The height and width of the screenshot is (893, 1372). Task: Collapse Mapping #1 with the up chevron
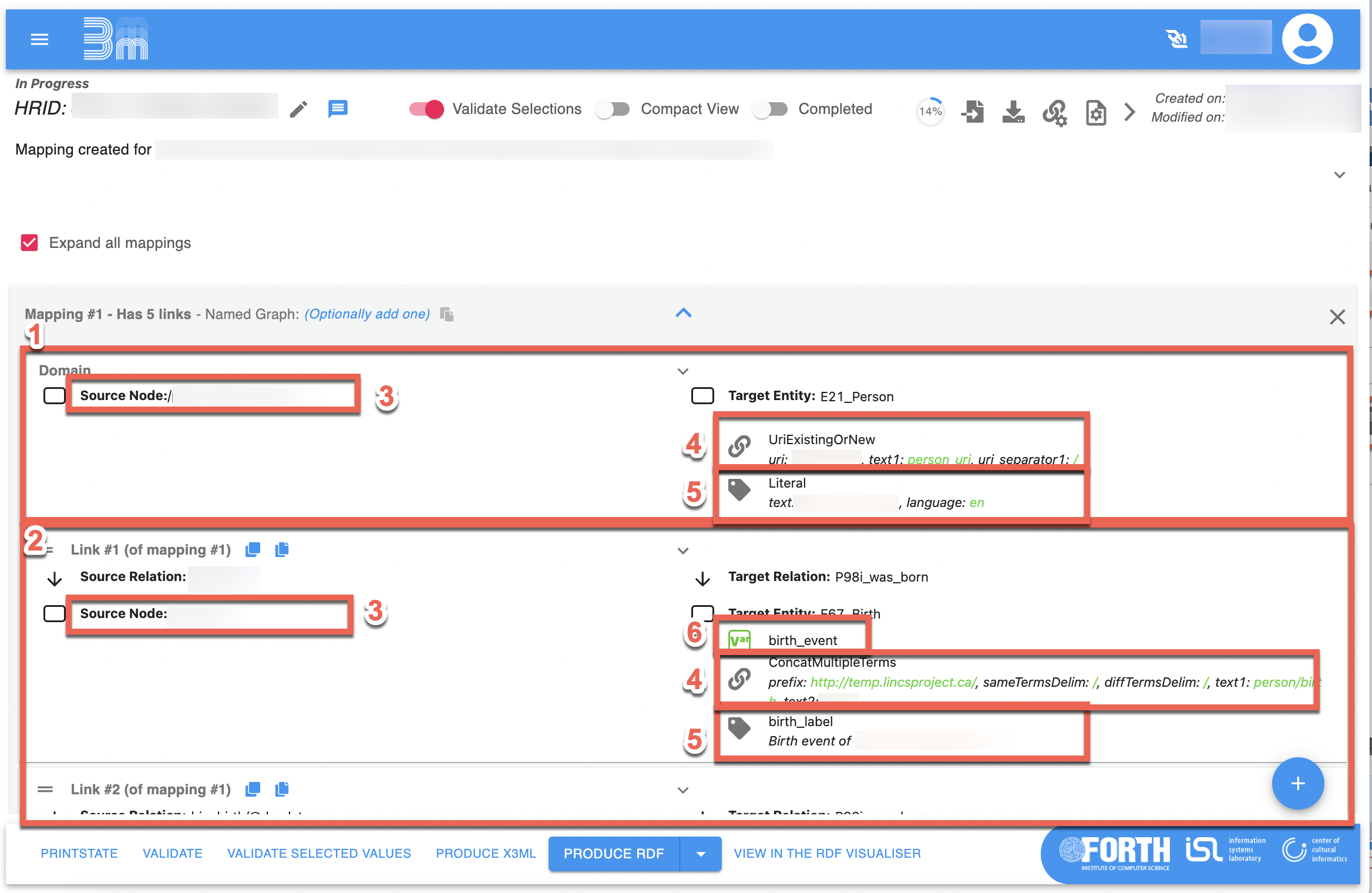(683, 313)
